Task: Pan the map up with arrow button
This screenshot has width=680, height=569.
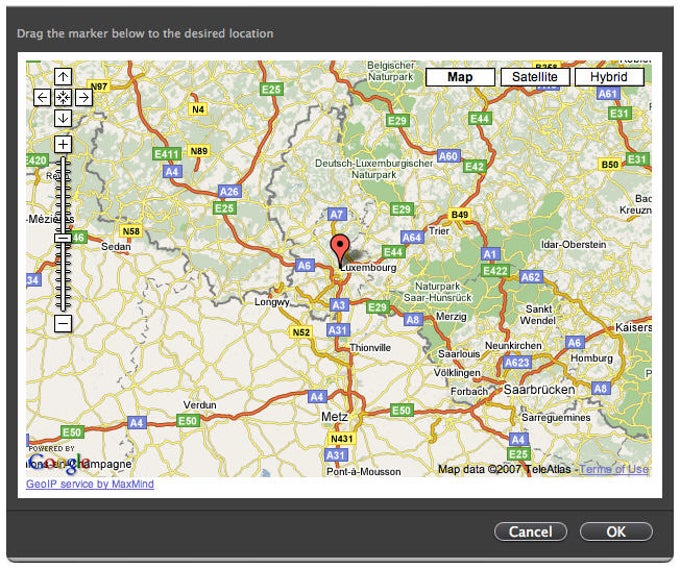Action: (63, 77)
